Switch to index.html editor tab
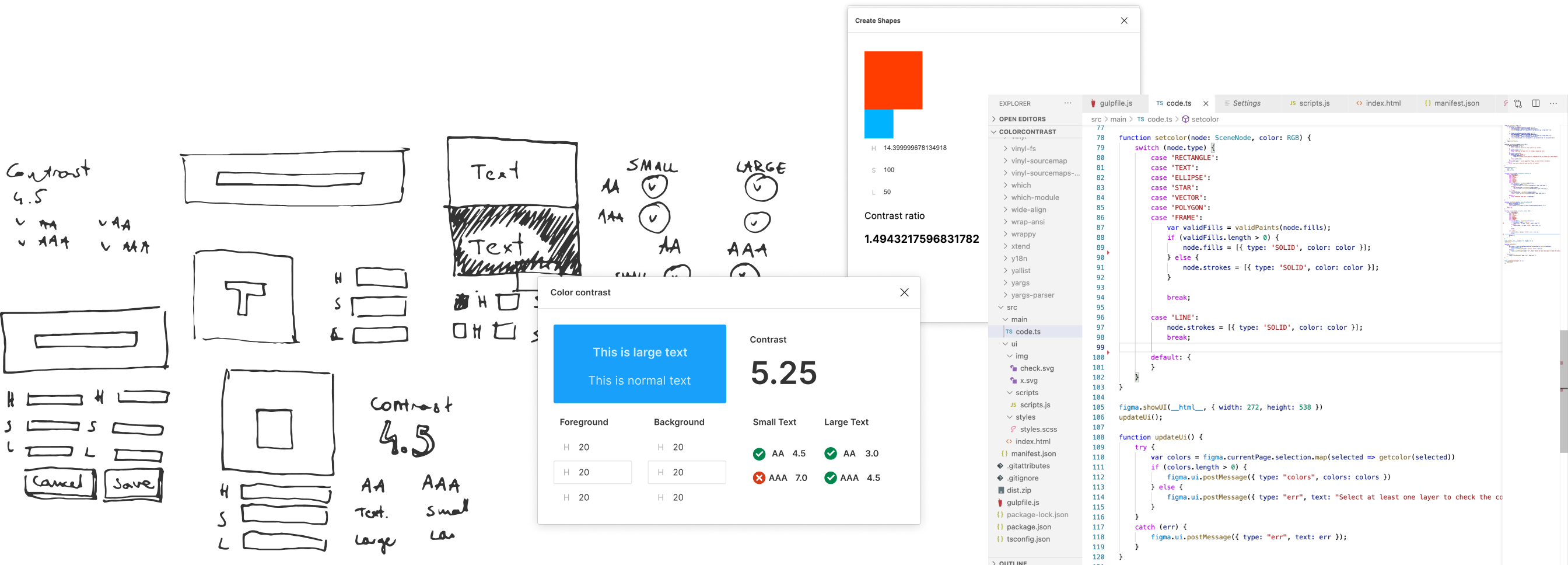Viewport: 1568px width, 565px height. [1382, 103]
